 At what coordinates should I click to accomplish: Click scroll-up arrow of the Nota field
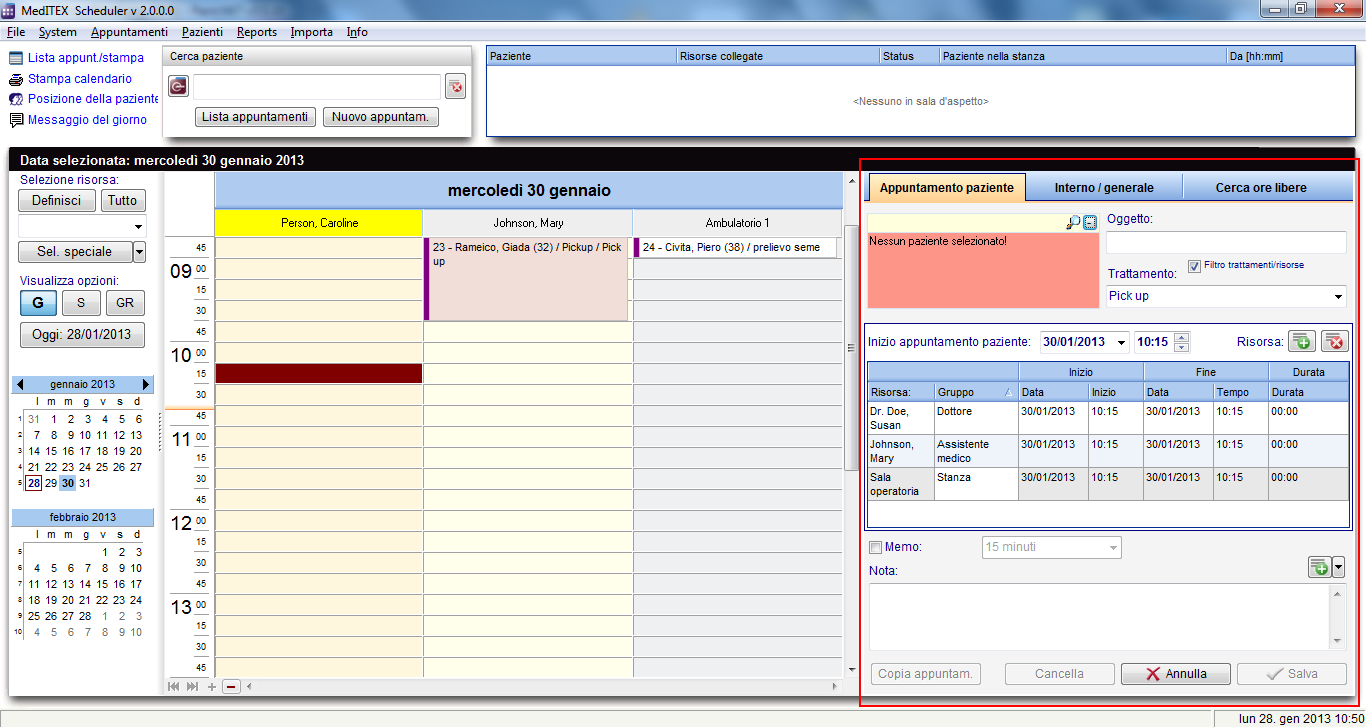point(1338,593)
